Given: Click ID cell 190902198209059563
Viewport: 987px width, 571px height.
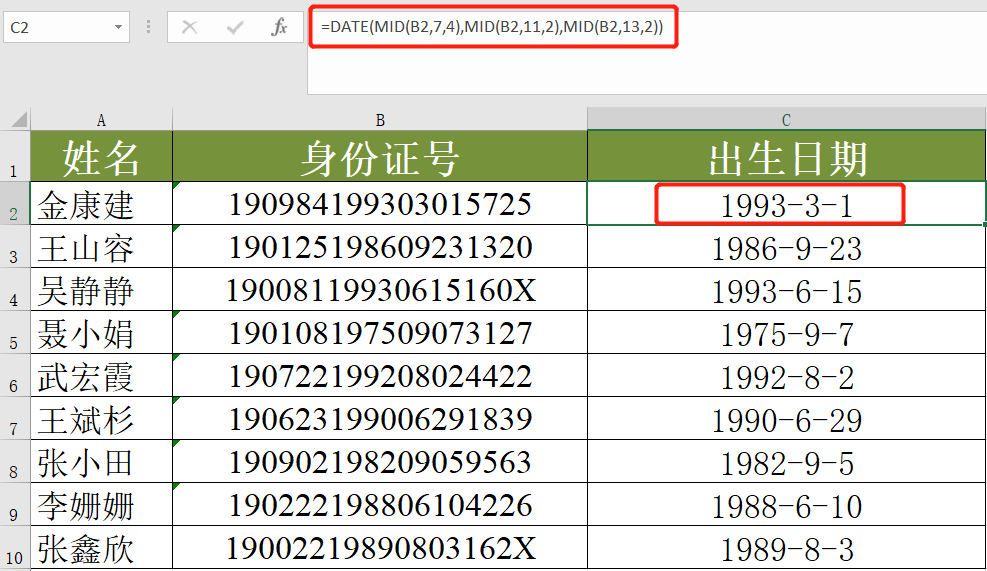Looking at the screenshot, I should [x=380, y=461].
